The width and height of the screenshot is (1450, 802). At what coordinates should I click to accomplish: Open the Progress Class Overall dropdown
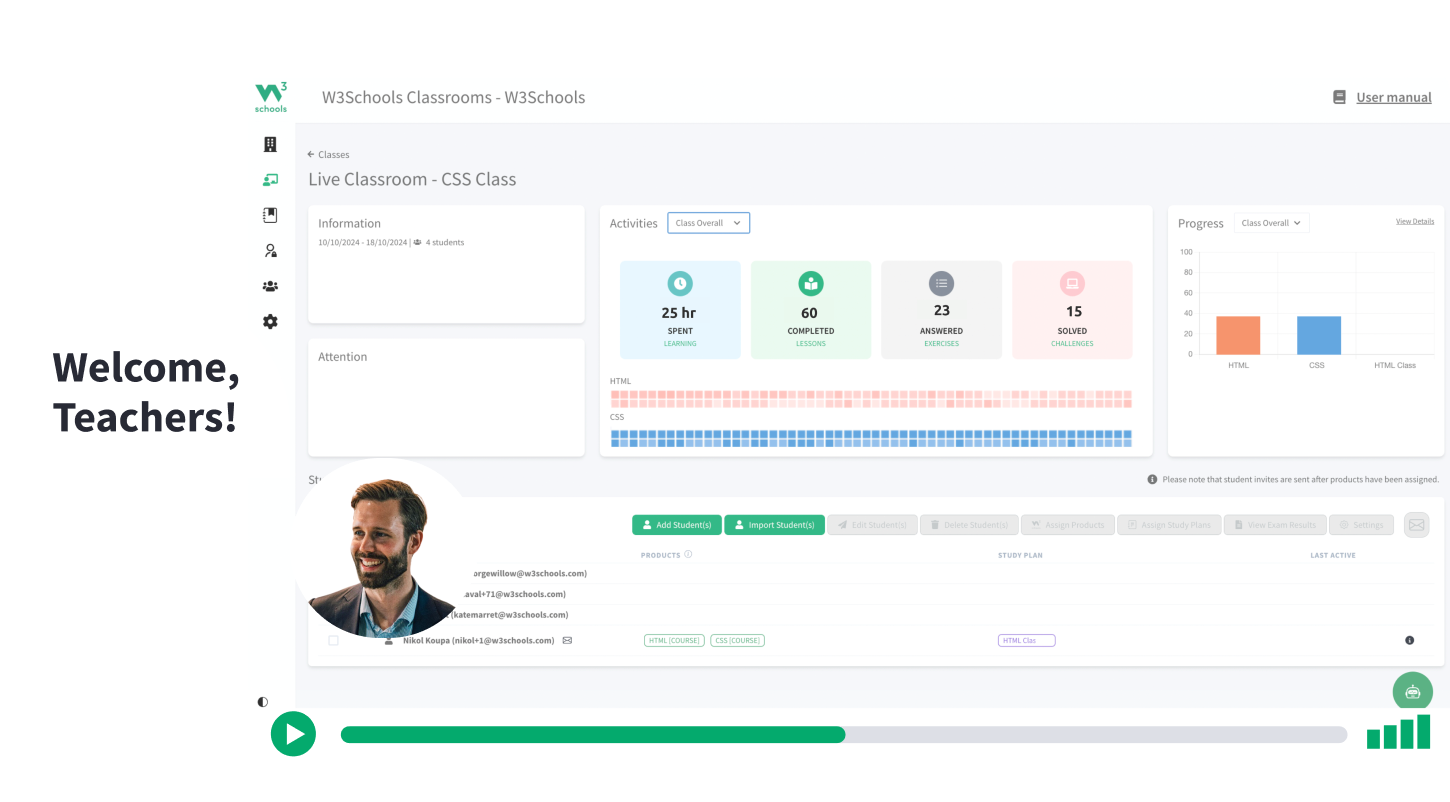(x=1271, y=223)
